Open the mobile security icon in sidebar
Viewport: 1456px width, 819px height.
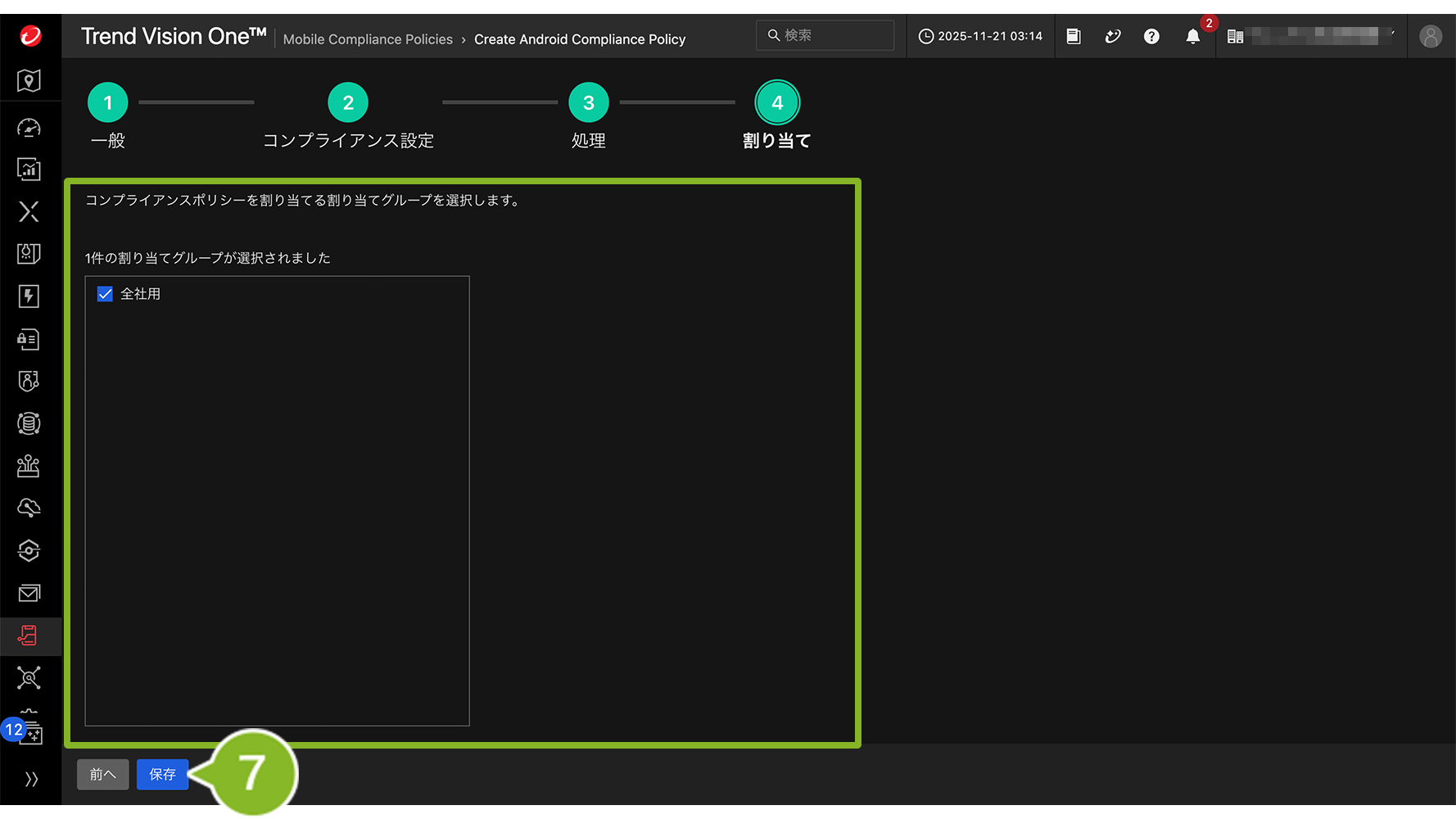tap(29, 636)
